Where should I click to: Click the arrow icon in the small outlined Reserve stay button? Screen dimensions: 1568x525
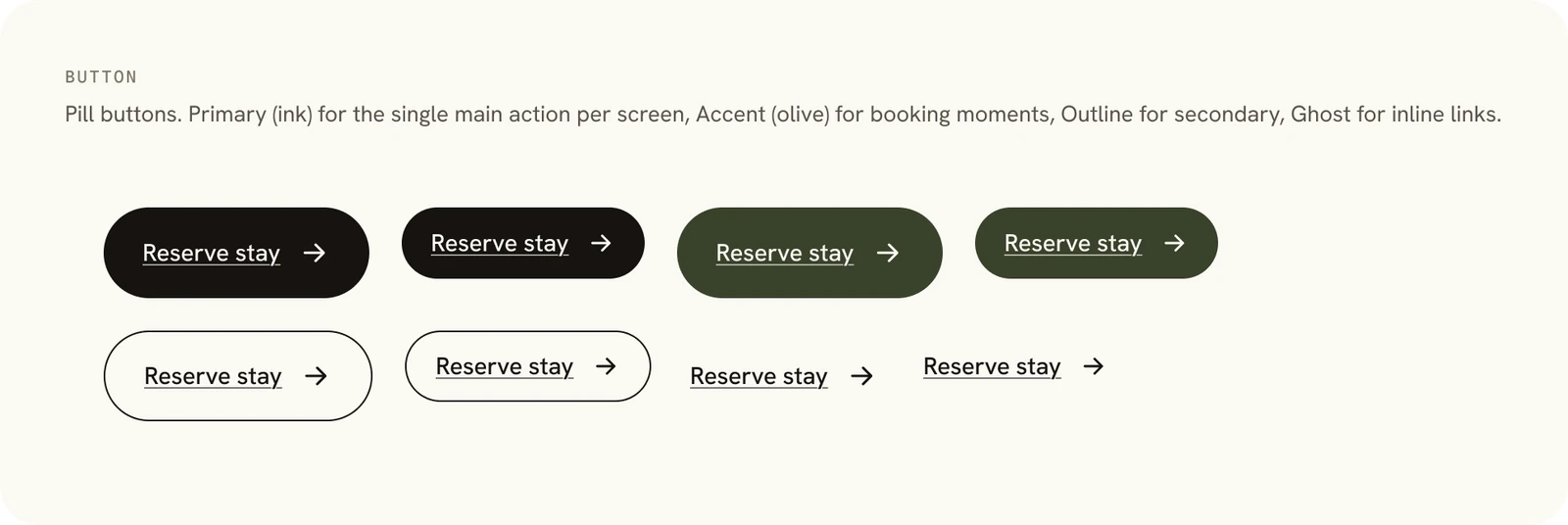(x=607, y=366)
